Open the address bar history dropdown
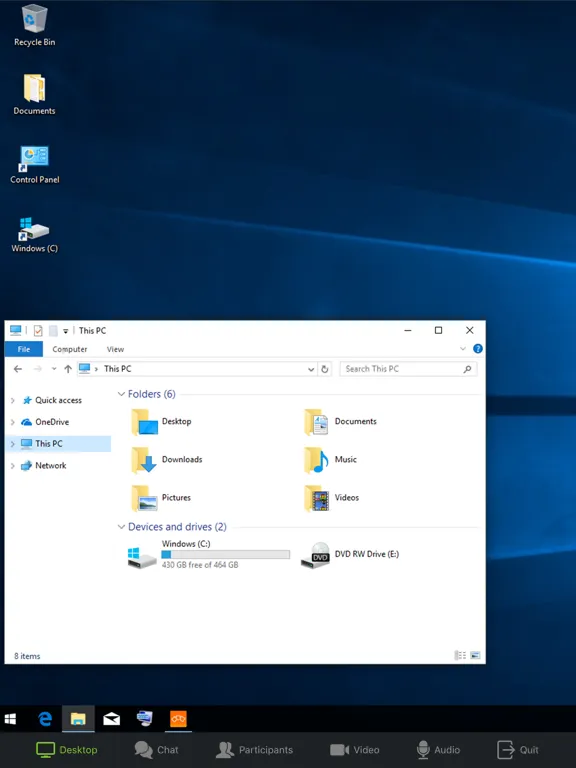The height and width of the screenshot is (768, 576). click(311, 369)
